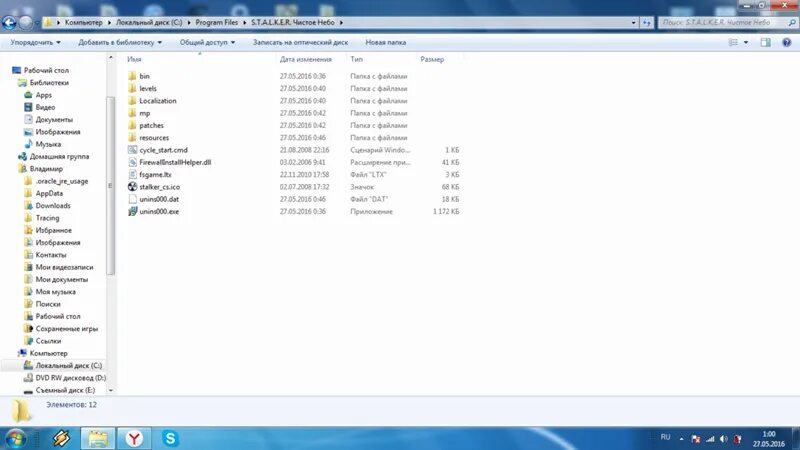Open the AIMP player taskbar icon
Image resolution: width=800 pixels, height=450 pixels.
pyautogui.click(x=61, y=438)
